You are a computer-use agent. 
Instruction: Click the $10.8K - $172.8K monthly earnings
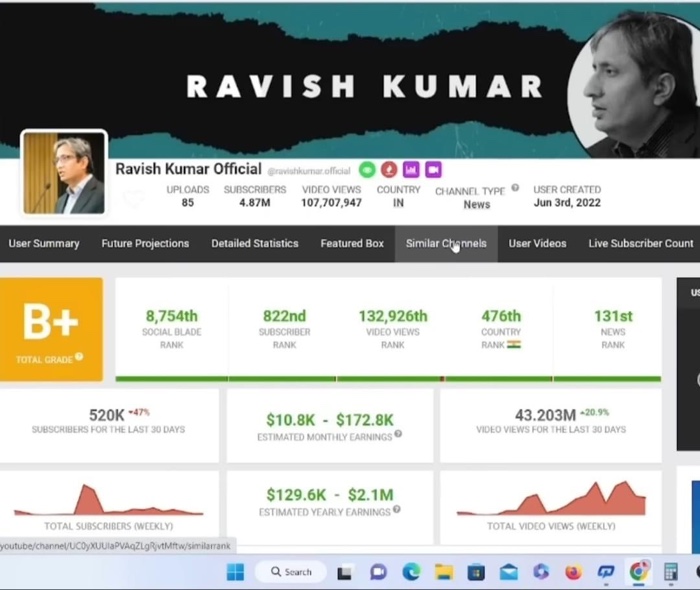point(330,420)
